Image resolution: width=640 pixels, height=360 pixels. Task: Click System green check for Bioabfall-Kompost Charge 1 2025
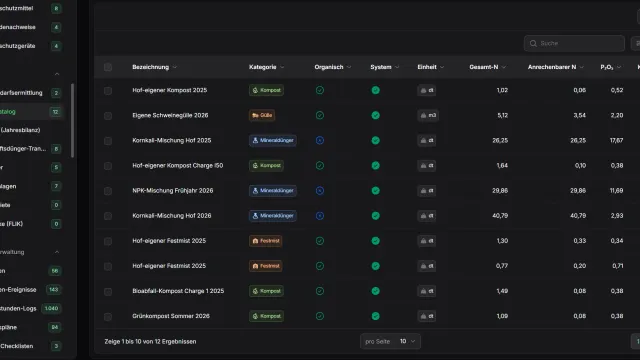coord(376,291)
